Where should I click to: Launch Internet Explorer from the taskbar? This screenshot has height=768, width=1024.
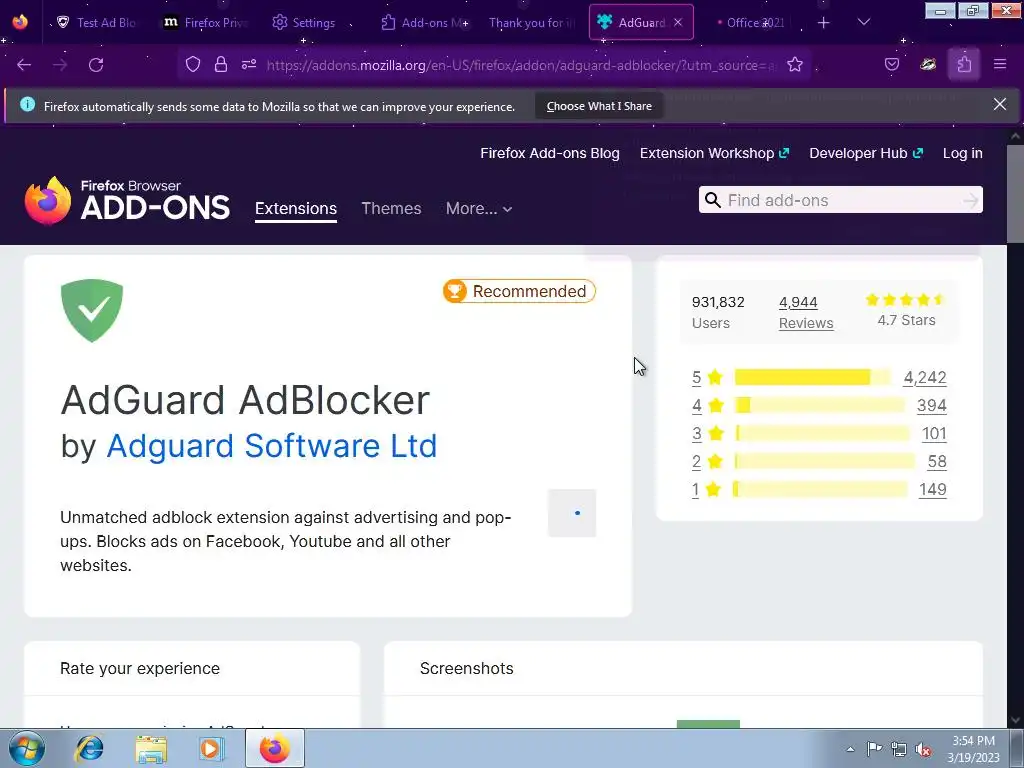89,748
